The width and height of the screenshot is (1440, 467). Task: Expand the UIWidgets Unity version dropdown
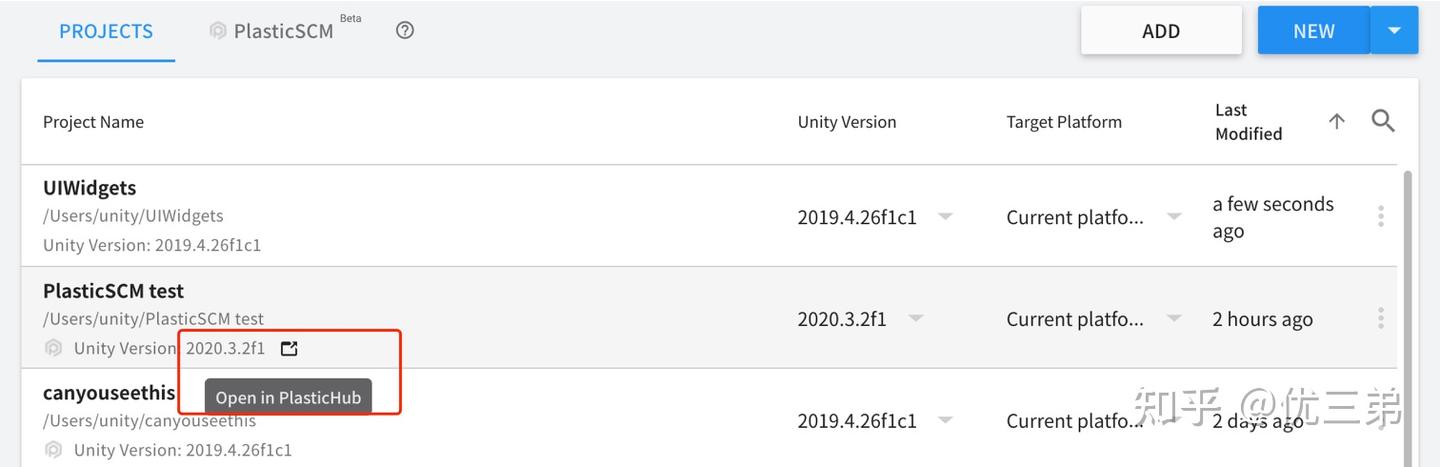[944, 217]
